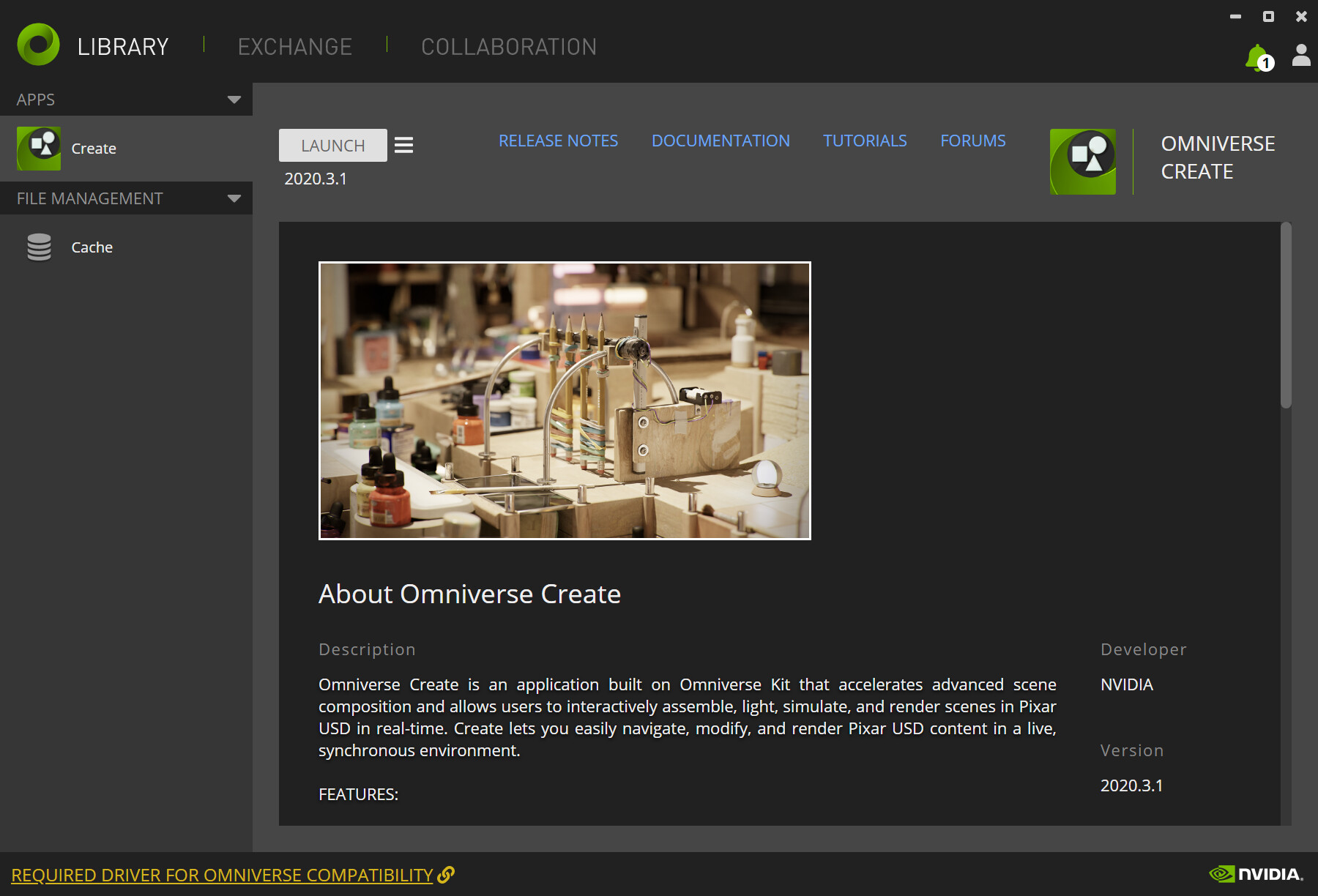Screen dimensions: 1318x896
Task: Maximize the launcher window
Action: coord(1268,16)
